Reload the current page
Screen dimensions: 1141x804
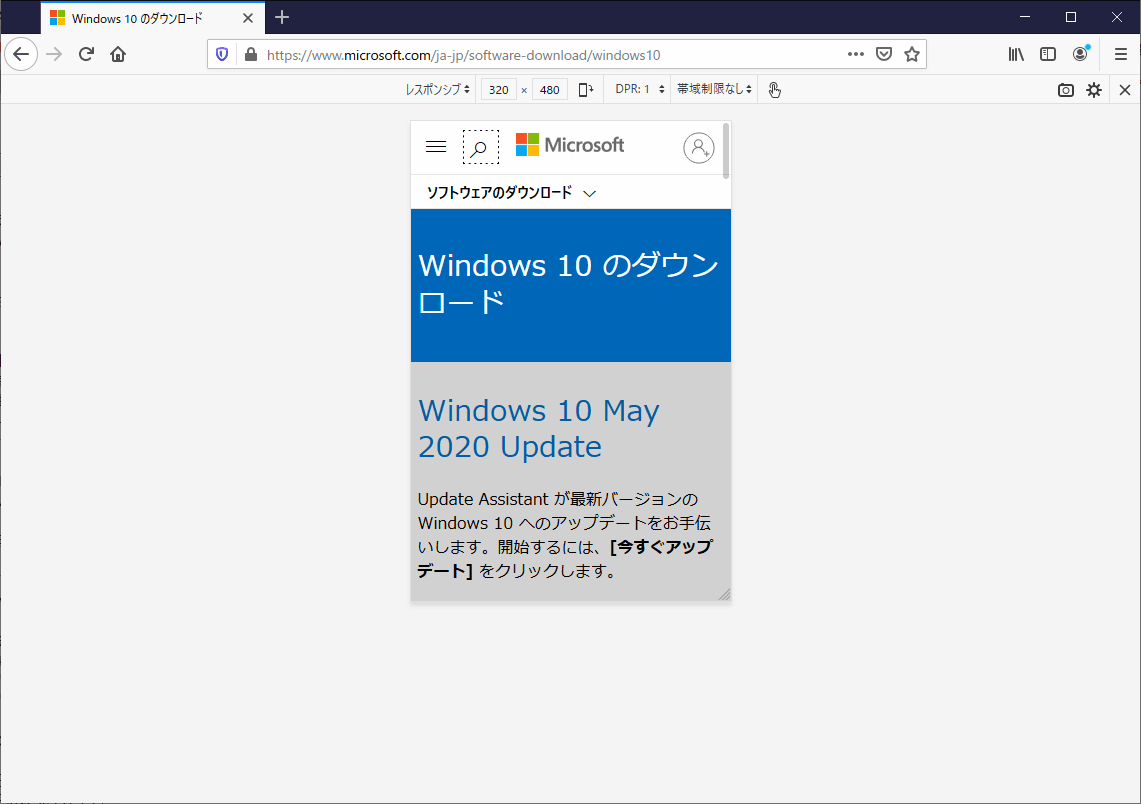[87, 55]
